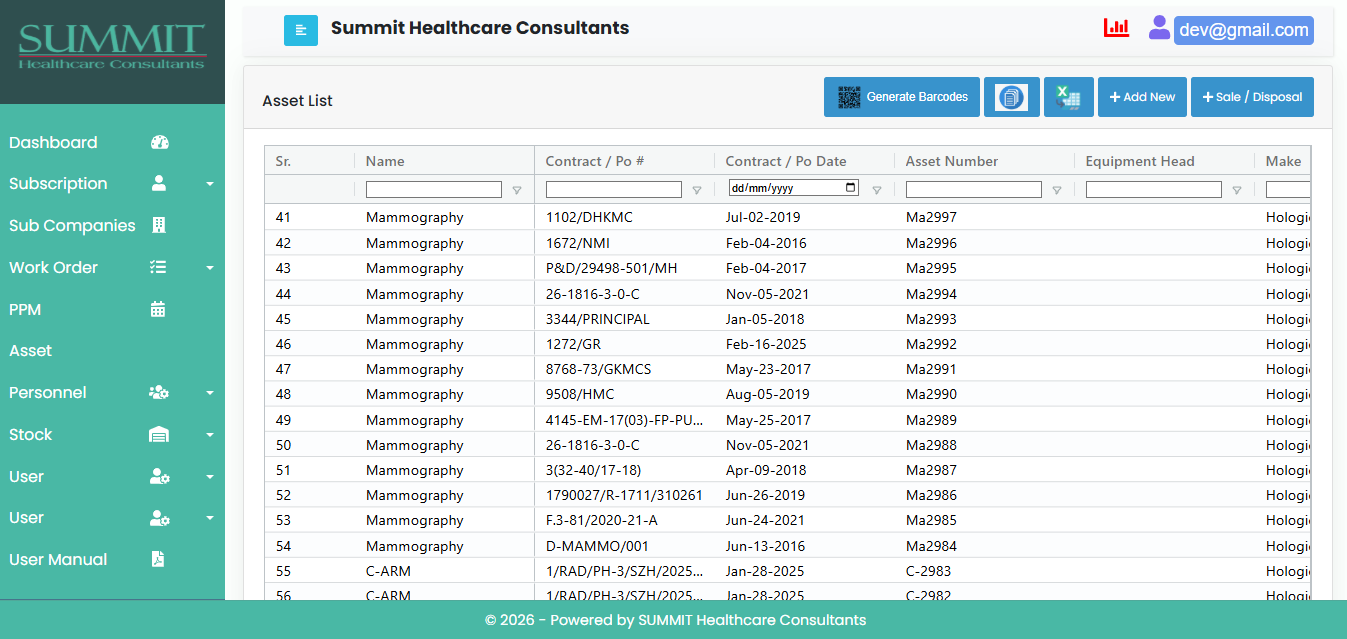Click the filter funnel for Contract / Po # column
The height and width of the screenshot is (639, 1347).
697,190
